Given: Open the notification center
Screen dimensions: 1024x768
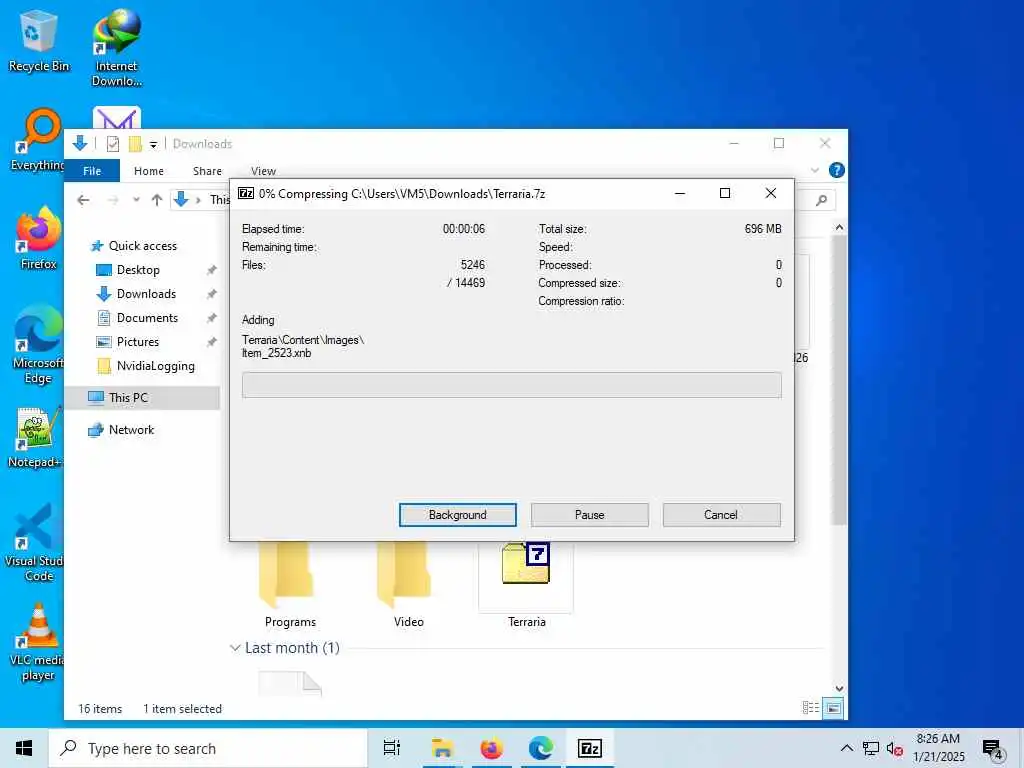Looking at the screenshot, I should point(993,749).
